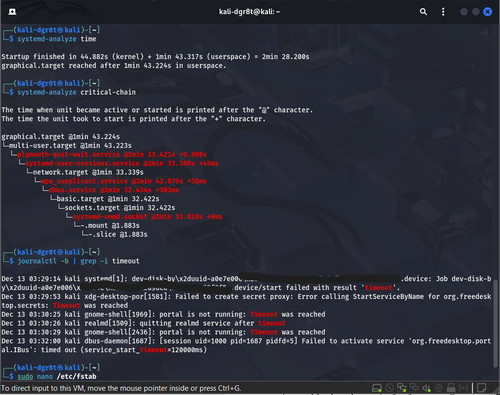Click the window title 'kali-dgr8t@kali: ~'
This screenshot has width=500, height=395.
pos(249,12)
